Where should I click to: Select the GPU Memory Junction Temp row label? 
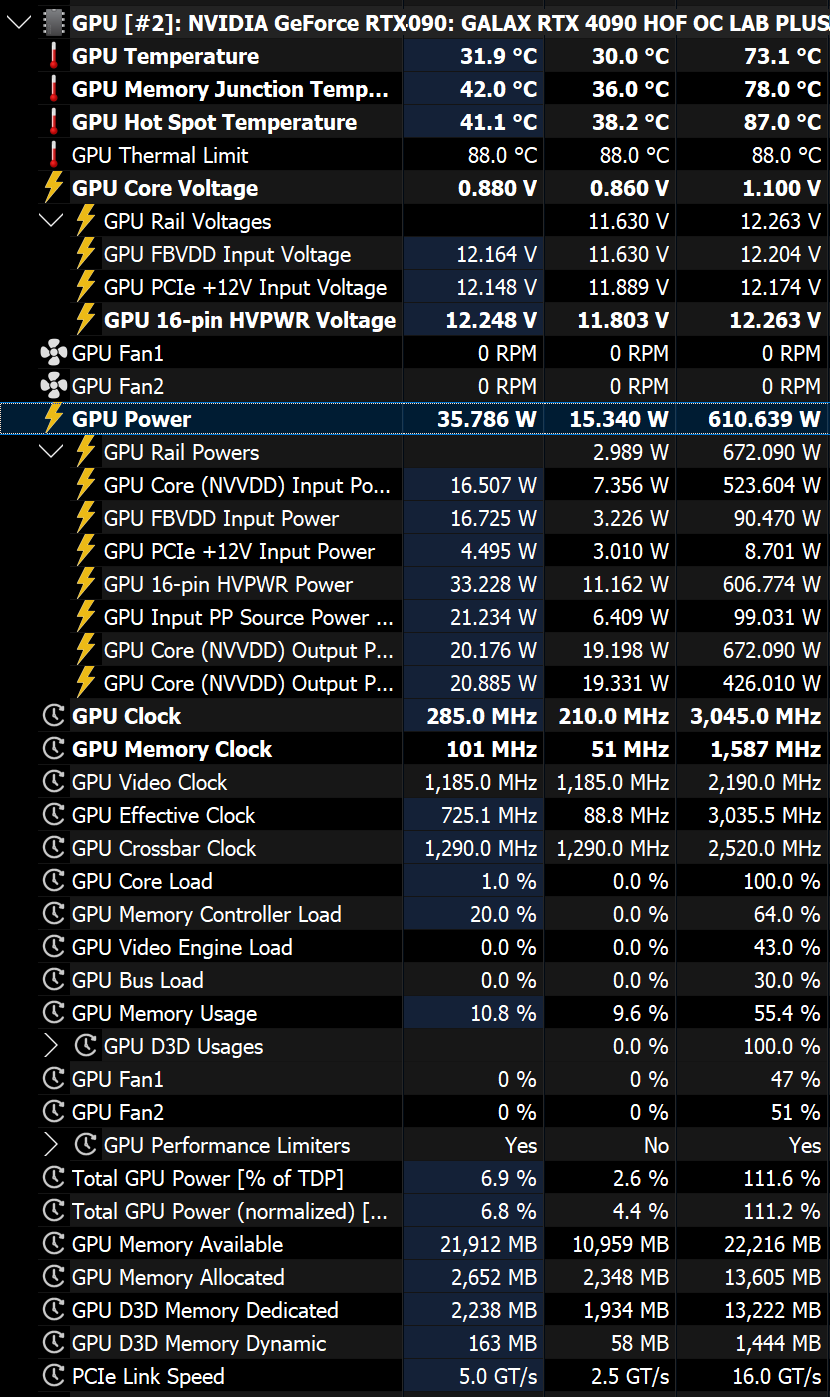pos(230,89)
